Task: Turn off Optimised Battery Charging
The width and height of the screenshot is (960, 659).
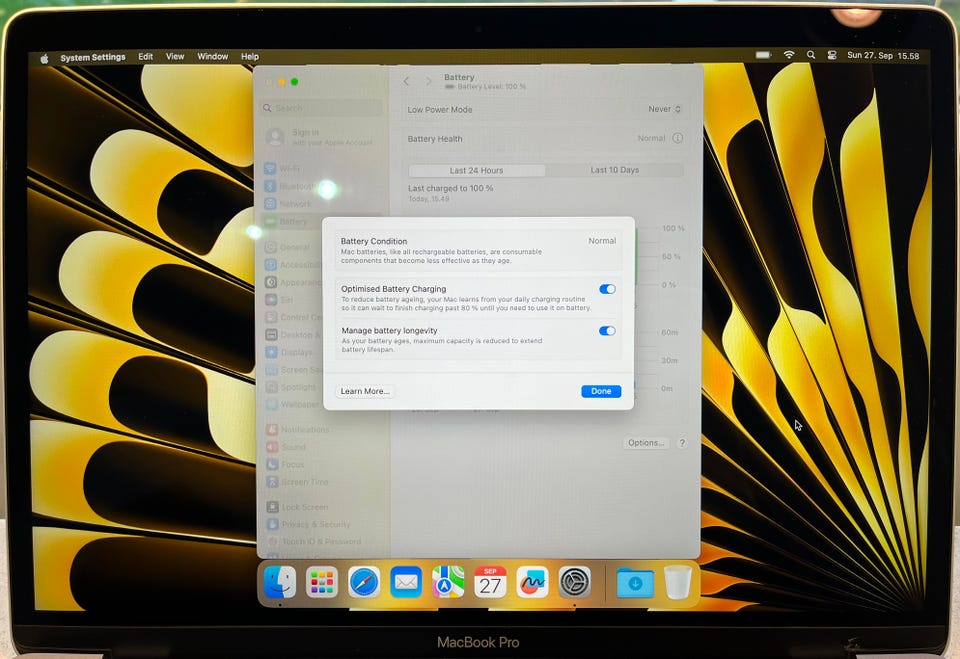Action: click(x=607, y=289)
